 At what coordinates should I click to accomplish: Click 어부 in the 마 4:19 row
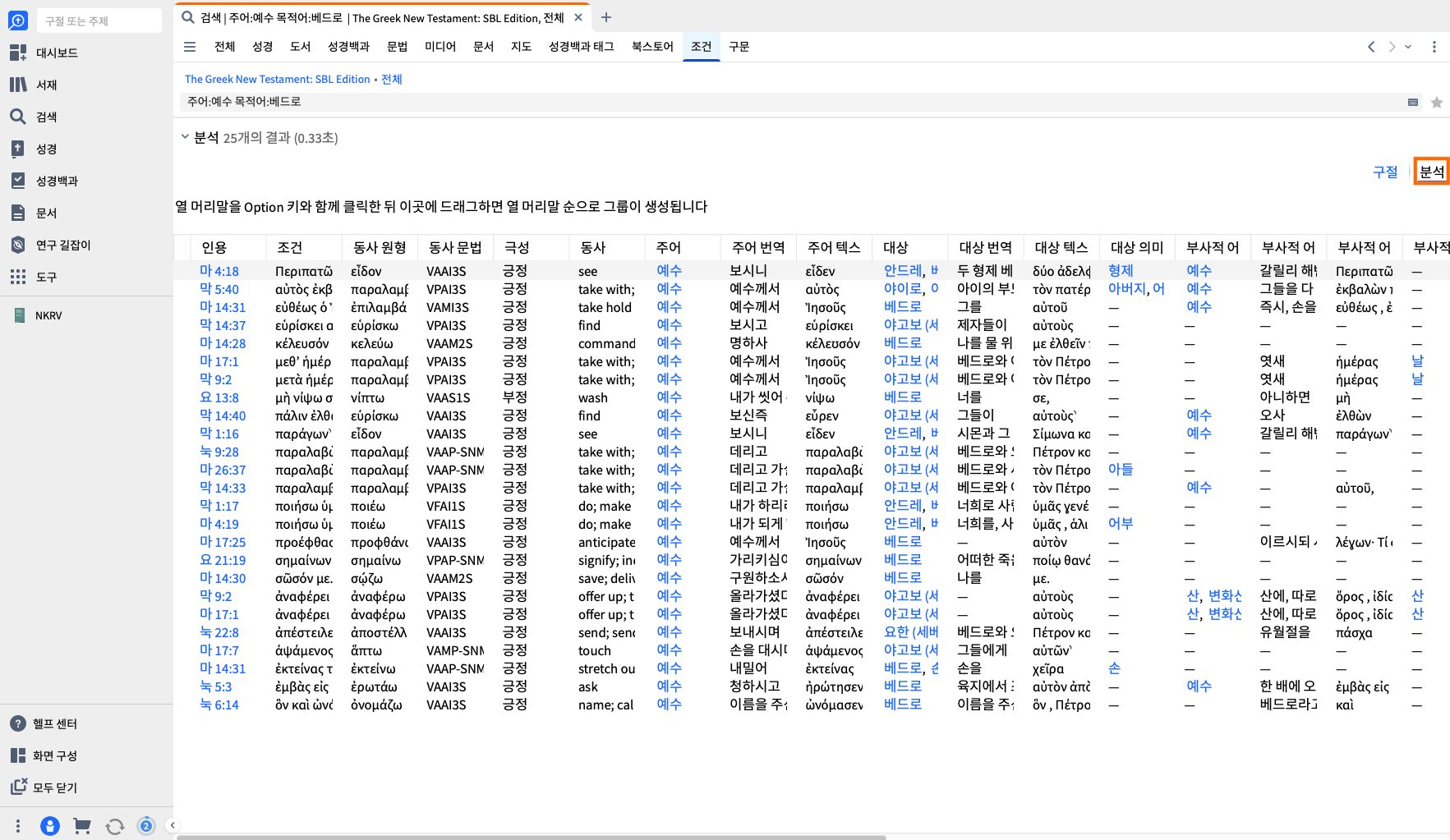point(1121,524)
